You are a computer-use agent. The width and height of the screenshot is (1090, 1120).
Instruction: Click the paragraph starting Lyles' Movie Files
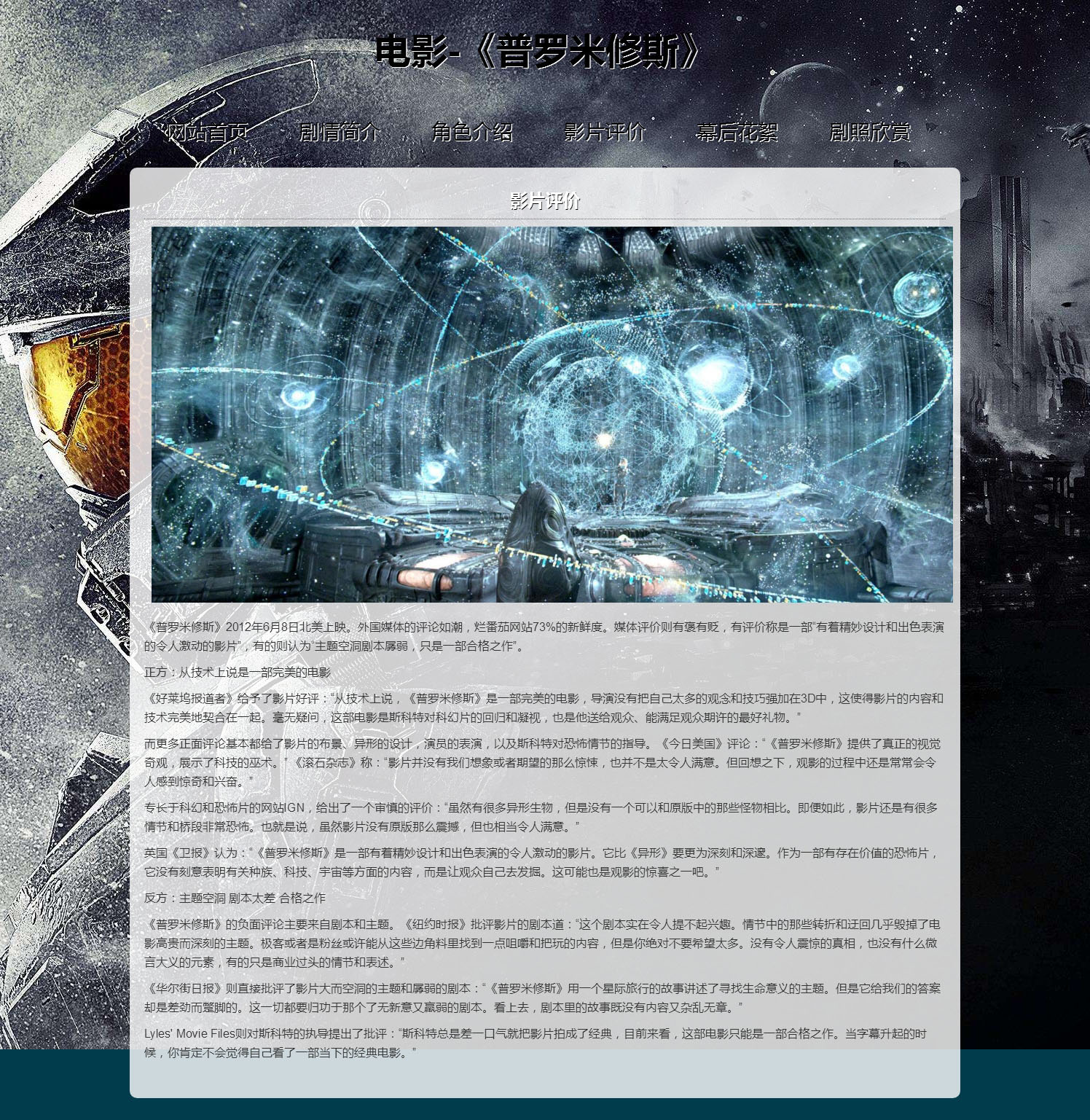click(536, 1043)
